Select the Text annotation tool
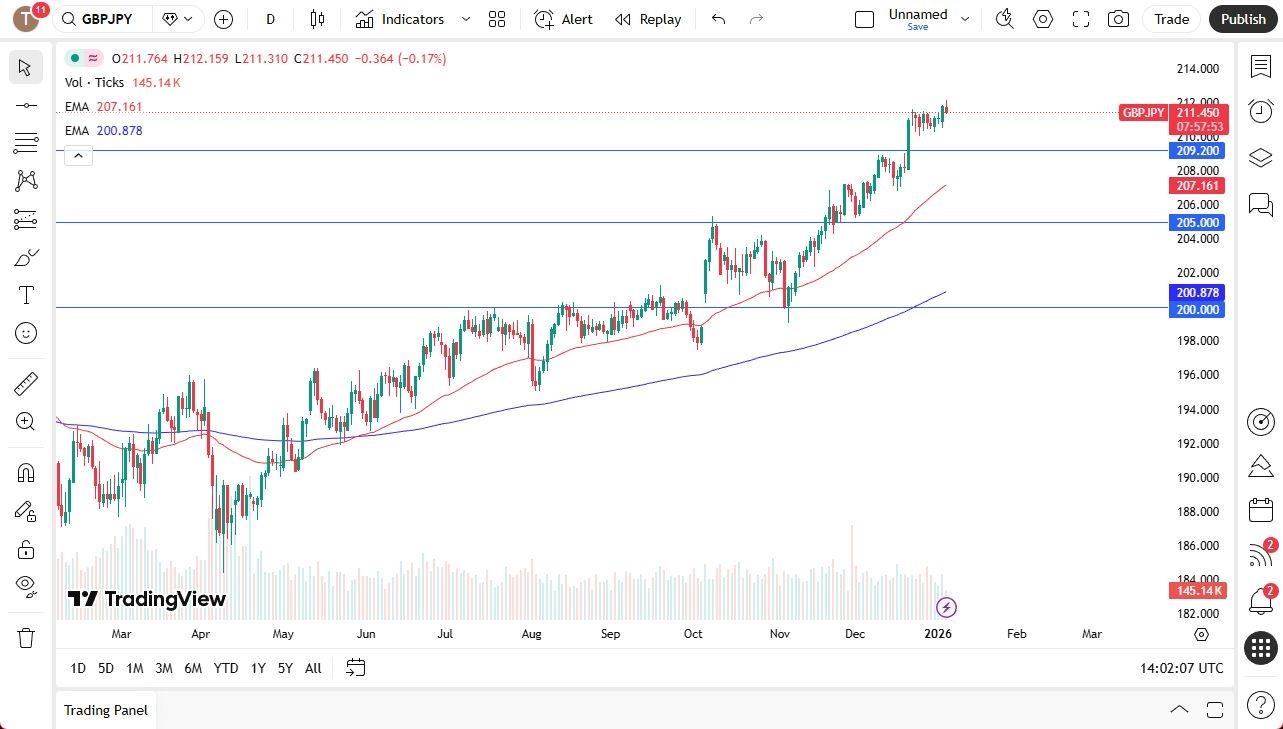1283x729 pixels. [x=26, y=295]
